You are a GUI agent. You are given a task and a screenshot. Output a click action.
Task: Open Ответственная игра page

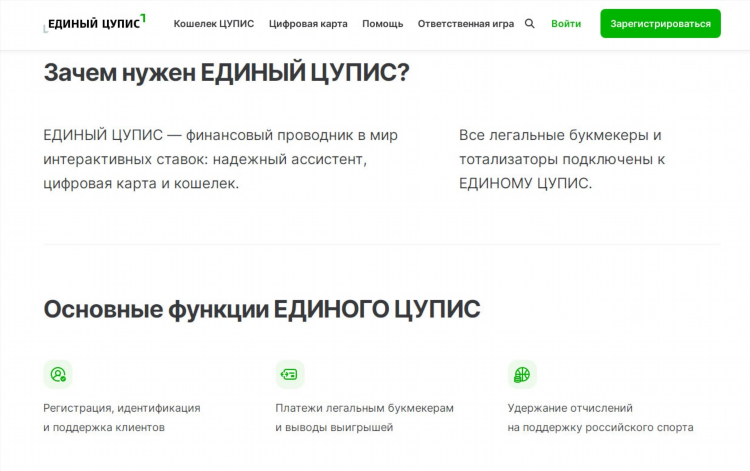[466, 23]
